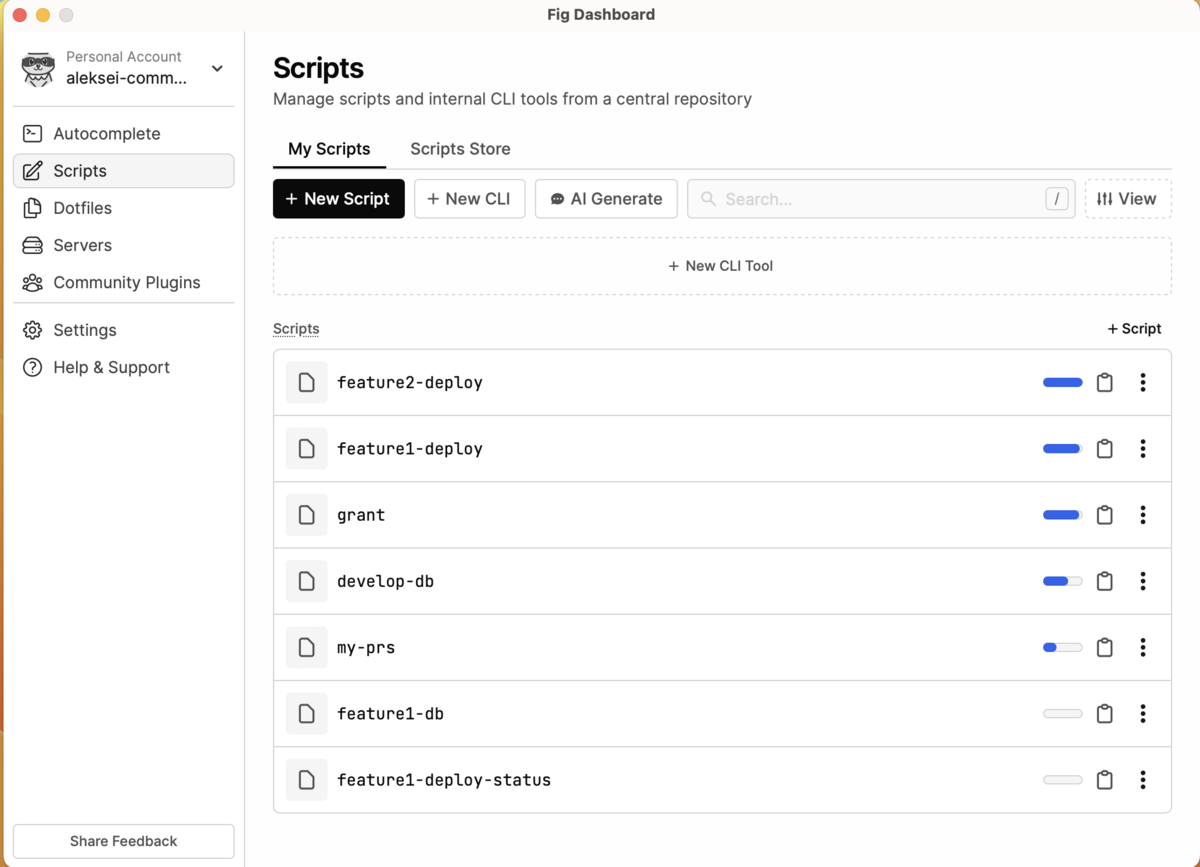Click the Settings gear icon
Image resolution: width=1200 pixels, height=867 pixels.
click(33, 330)
